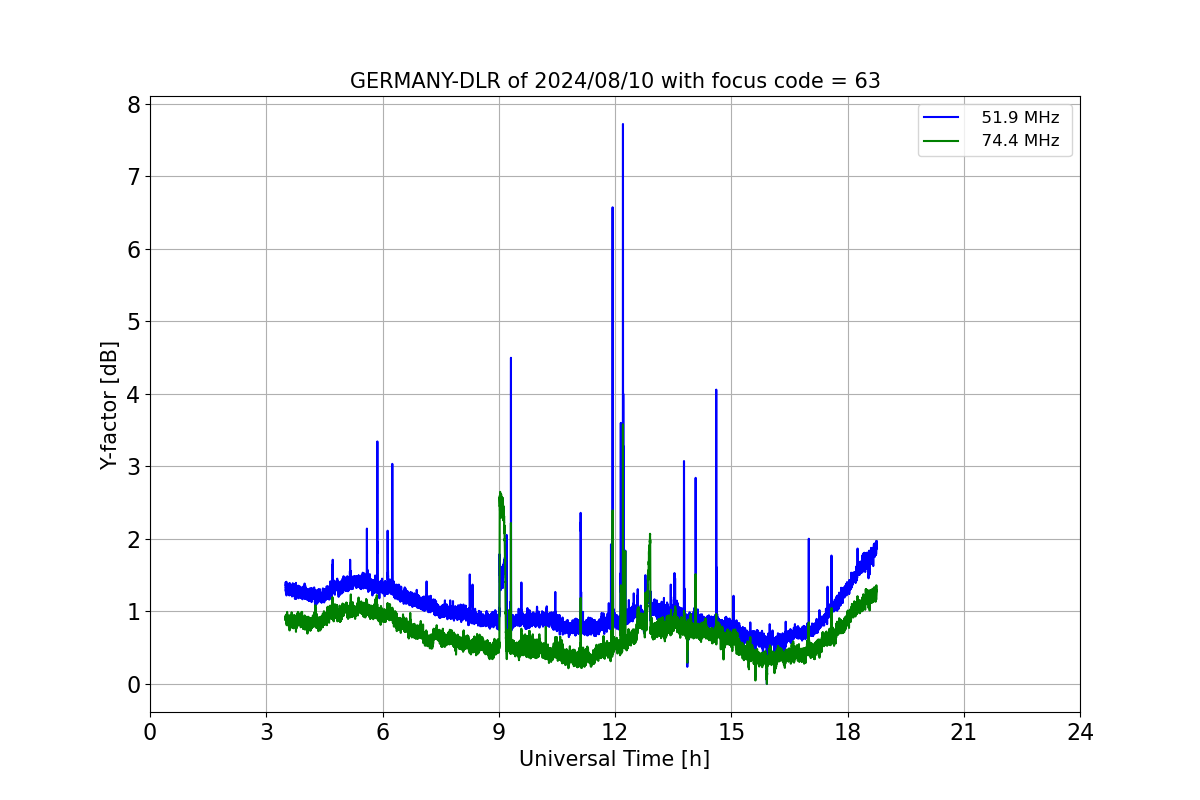The image size is (1200, 800).
Task: Select the 51.9 MHz legend label
Action: point(1020,118)
